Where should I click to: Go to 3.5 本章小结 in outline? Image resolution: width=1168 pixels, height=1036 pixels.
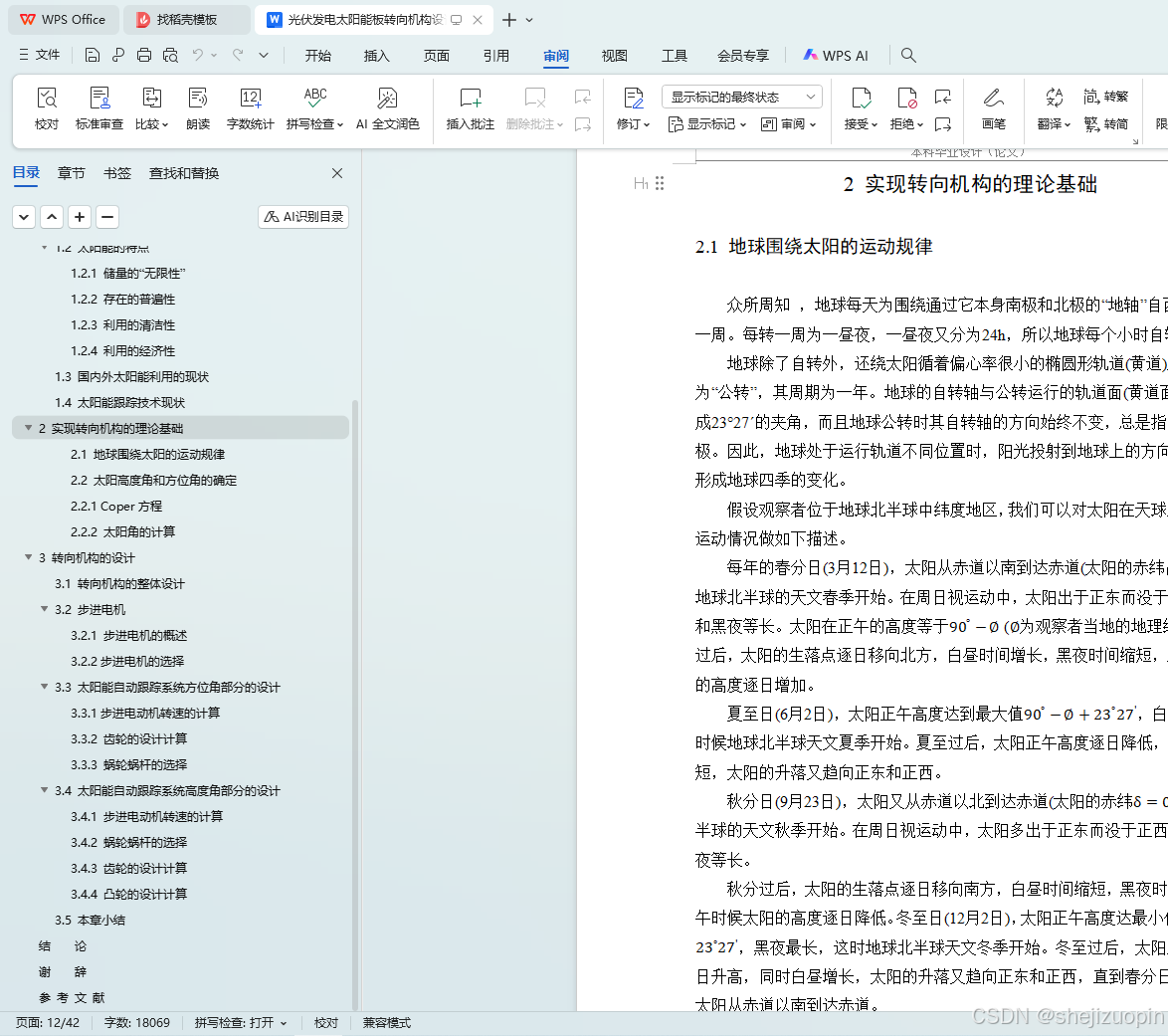pyautogui.click(x=91, y=920)
